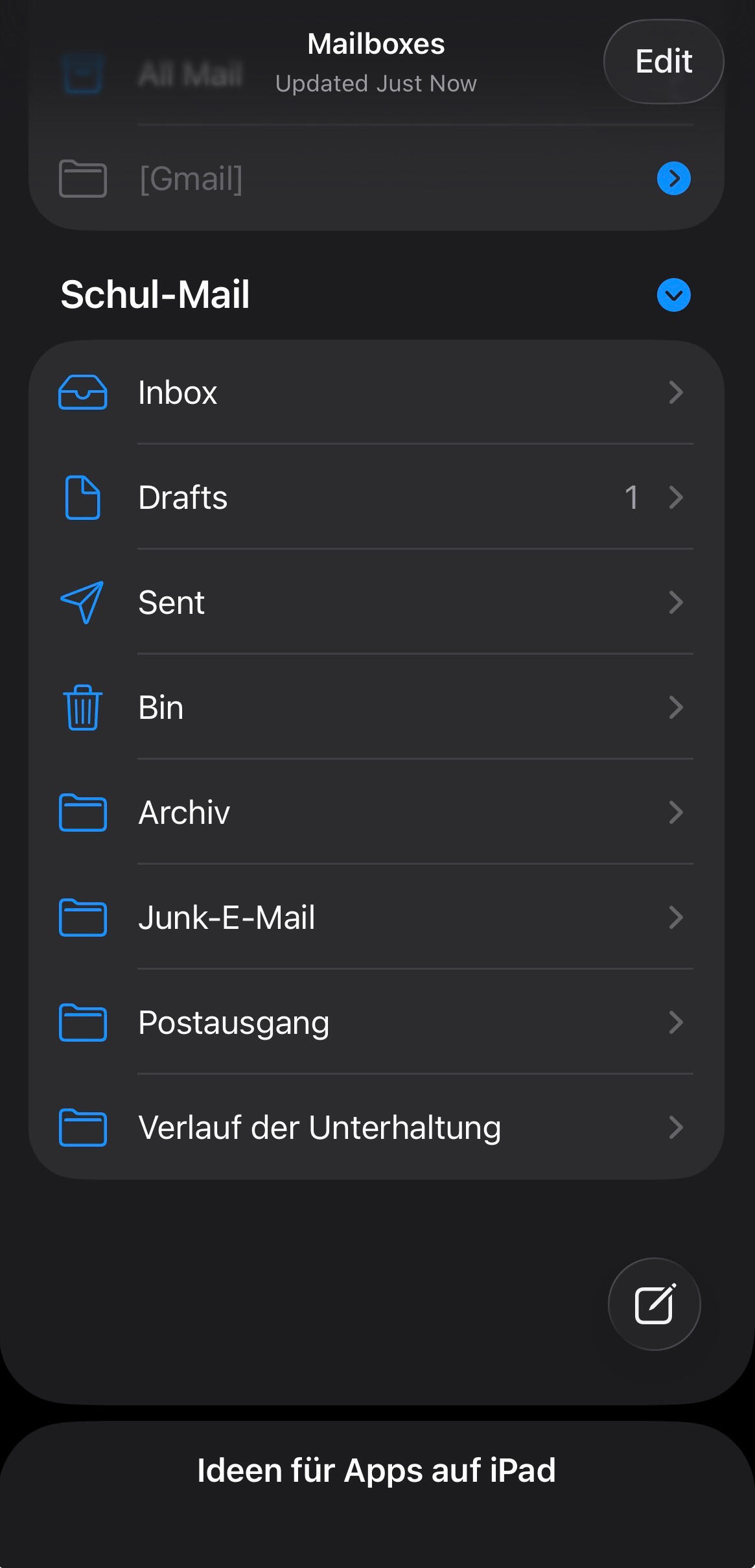Open the Sent mailbox label

tap(171, 603)
